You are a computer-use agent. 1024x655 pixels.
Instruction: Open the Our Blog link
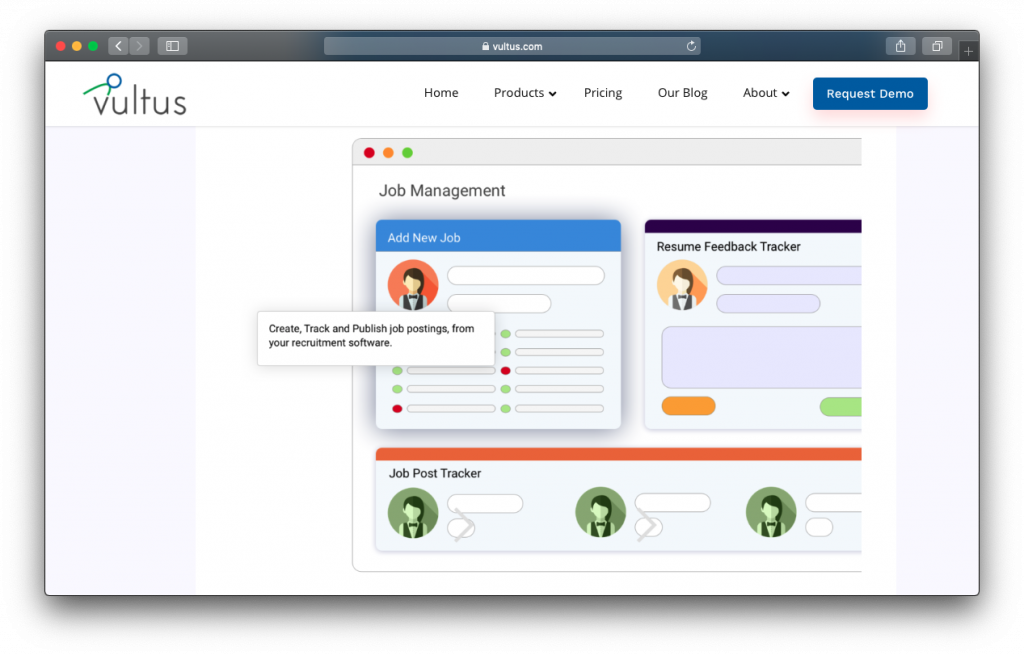(682, 93)
